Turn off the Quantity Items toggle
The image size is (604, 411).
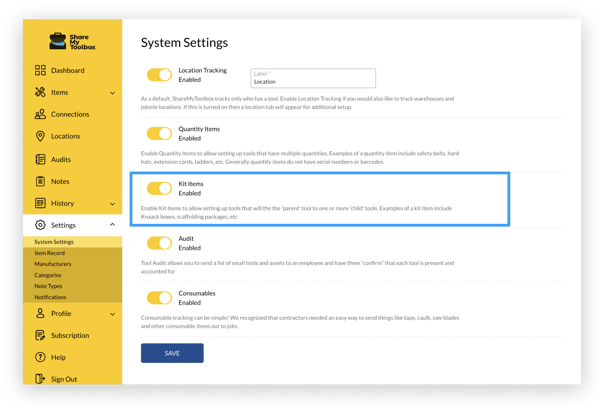(159, 133)
